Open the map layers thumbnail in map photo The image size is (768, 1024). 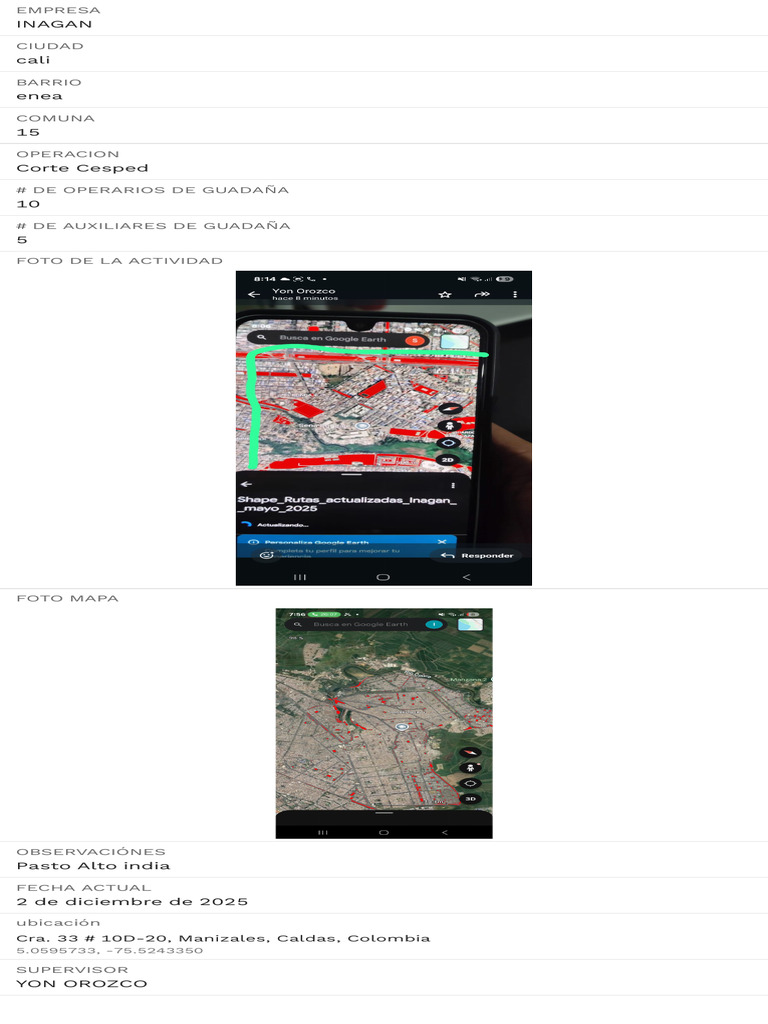click(x=470, y=625)
